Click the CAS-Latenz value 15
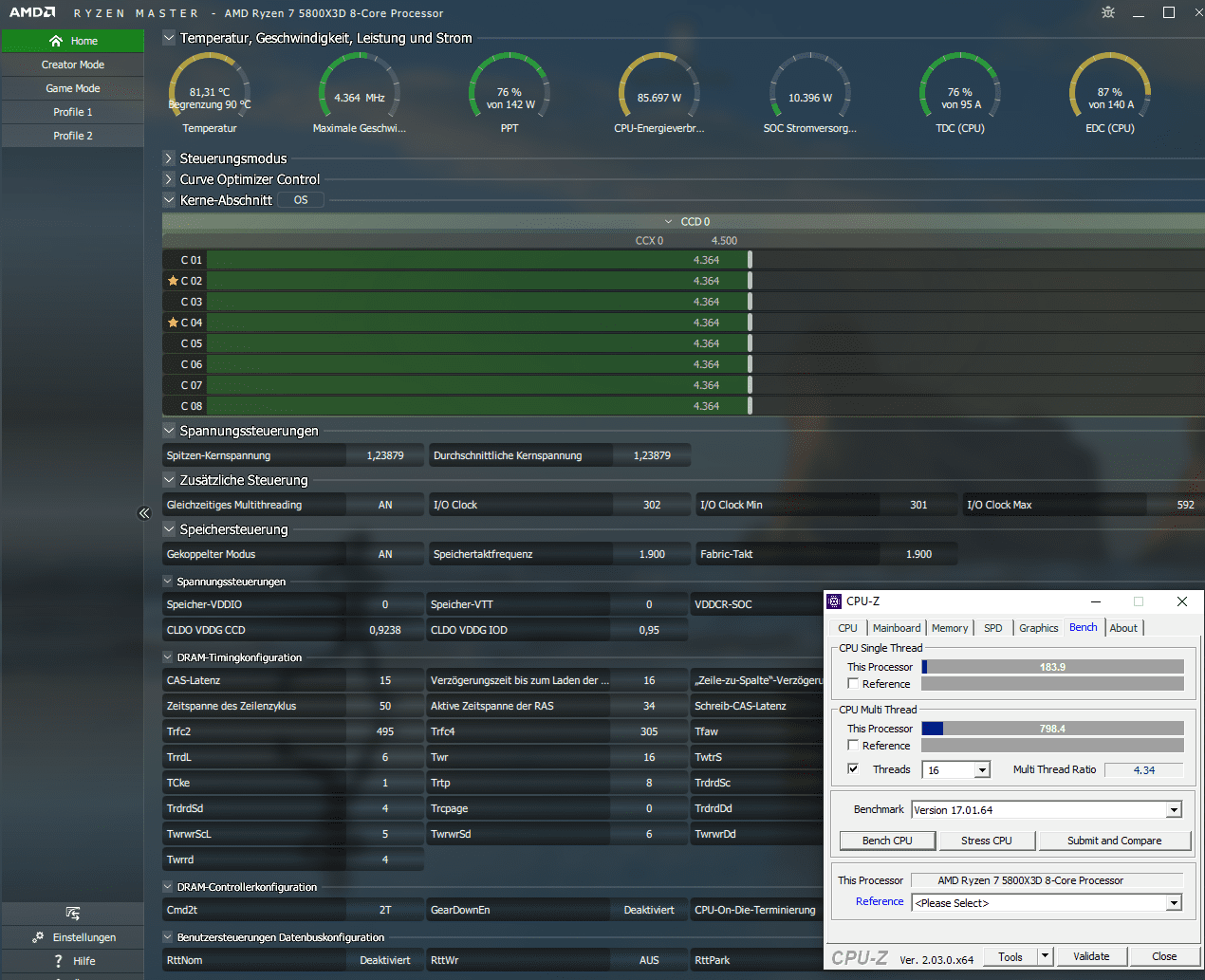 (x=385, y=680)
